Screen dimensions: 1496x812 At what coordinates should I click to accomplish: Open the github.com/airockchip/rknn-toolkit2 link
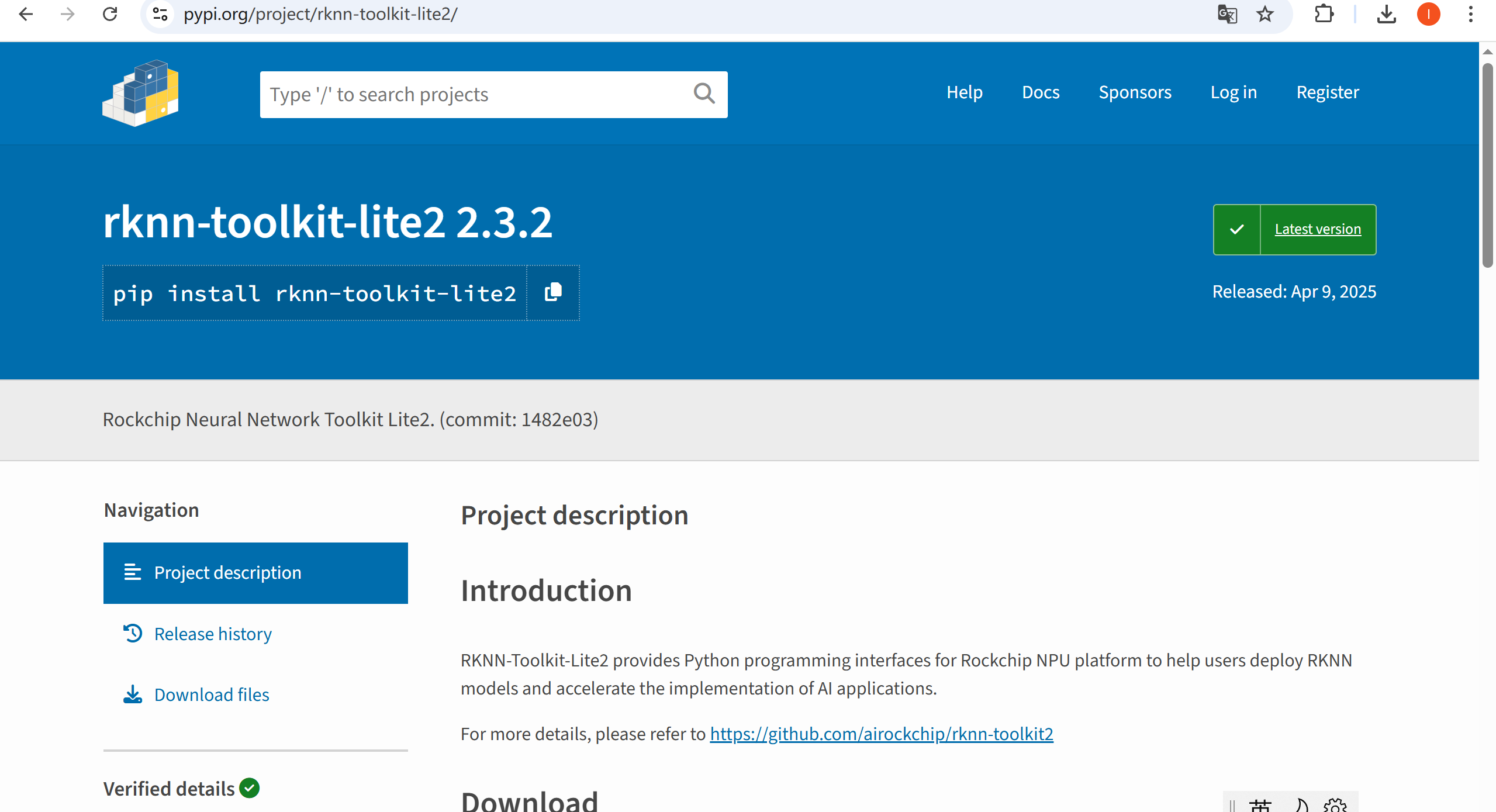[x=882, y=734]
